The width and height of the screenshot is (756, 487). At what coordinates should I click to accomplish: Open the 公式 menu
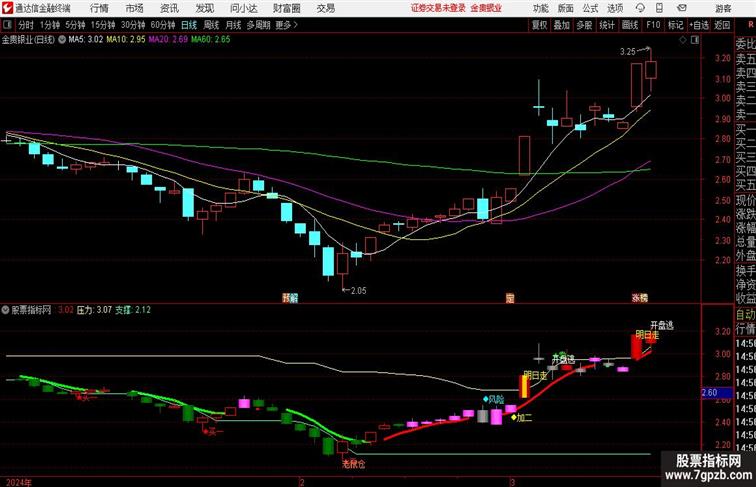590,8
